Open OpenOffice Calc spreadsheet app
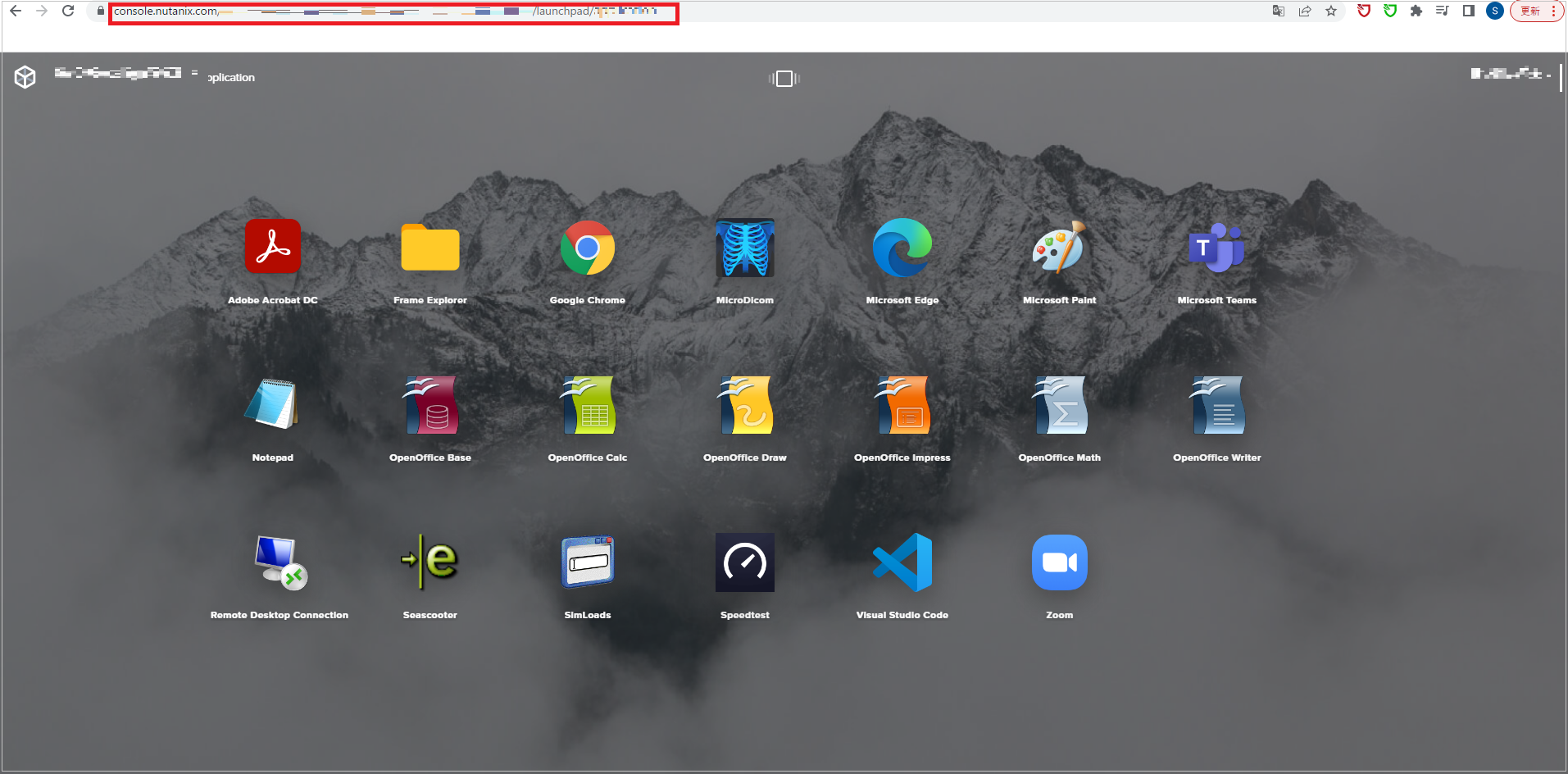1568x774 pixels. [588, 404]
